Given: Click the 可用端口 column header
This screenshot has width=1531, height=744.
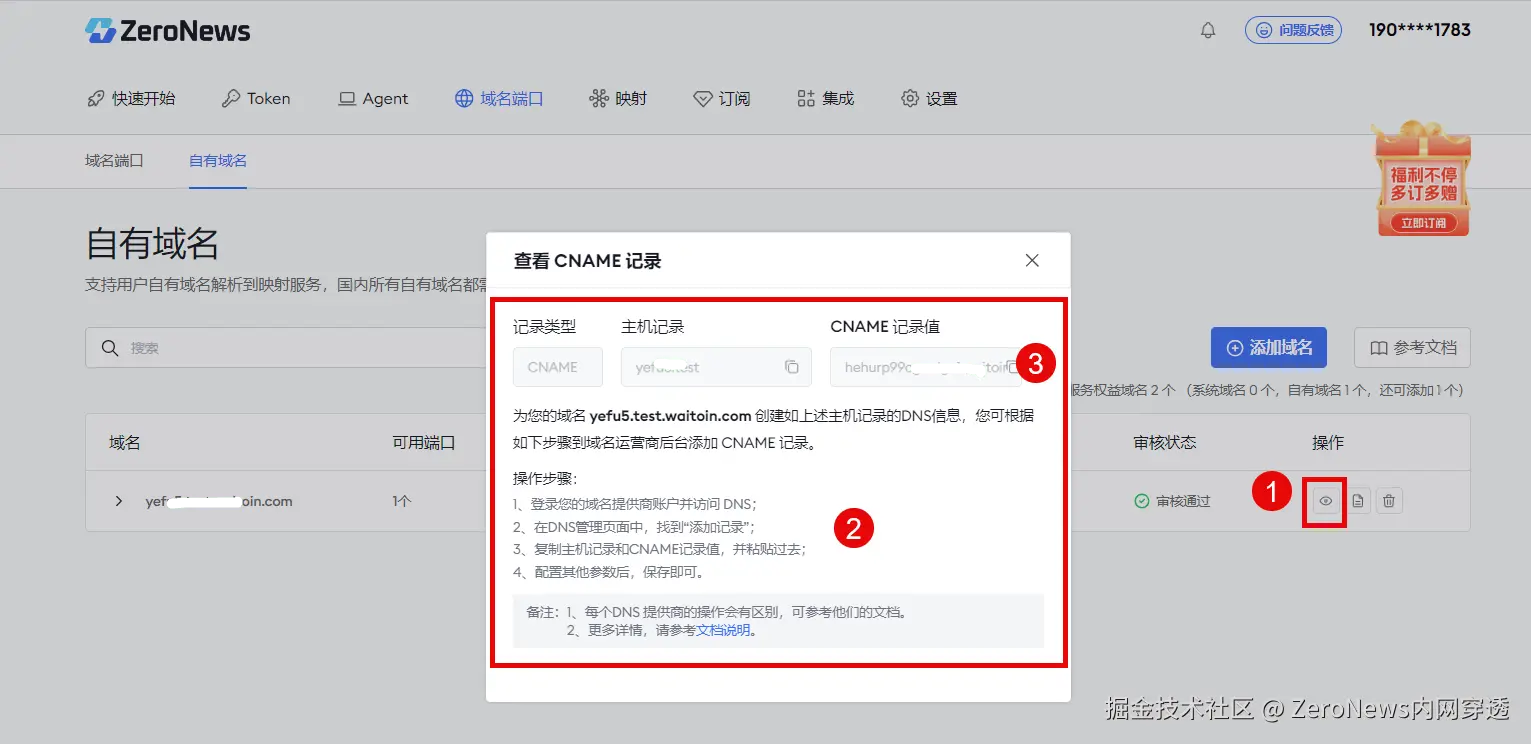Looking at the screenshot, I should click(x=424, y=442).
